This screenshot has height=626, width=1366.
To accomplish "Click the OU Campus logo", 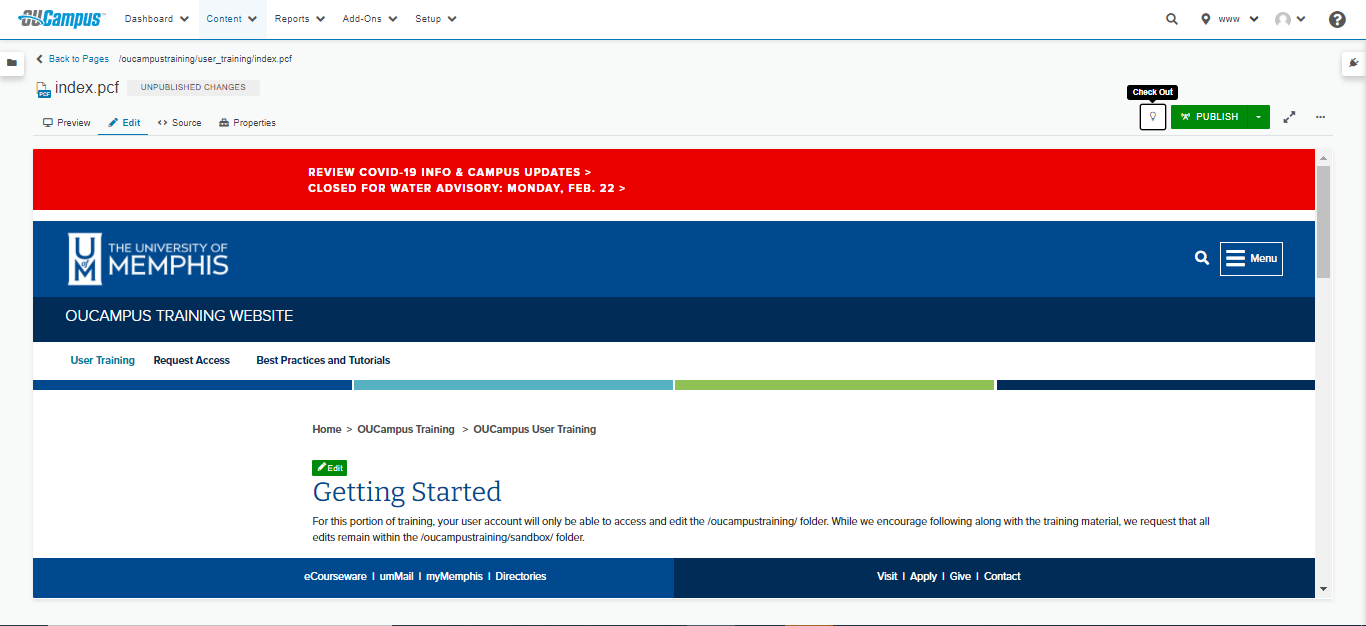I will [60, 17].
